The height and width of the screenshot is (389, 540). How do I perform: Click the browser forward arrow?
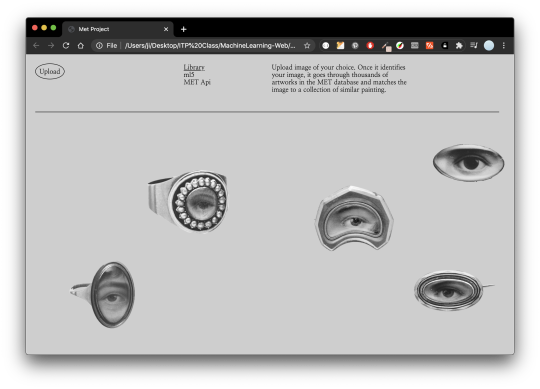[51, 45]
